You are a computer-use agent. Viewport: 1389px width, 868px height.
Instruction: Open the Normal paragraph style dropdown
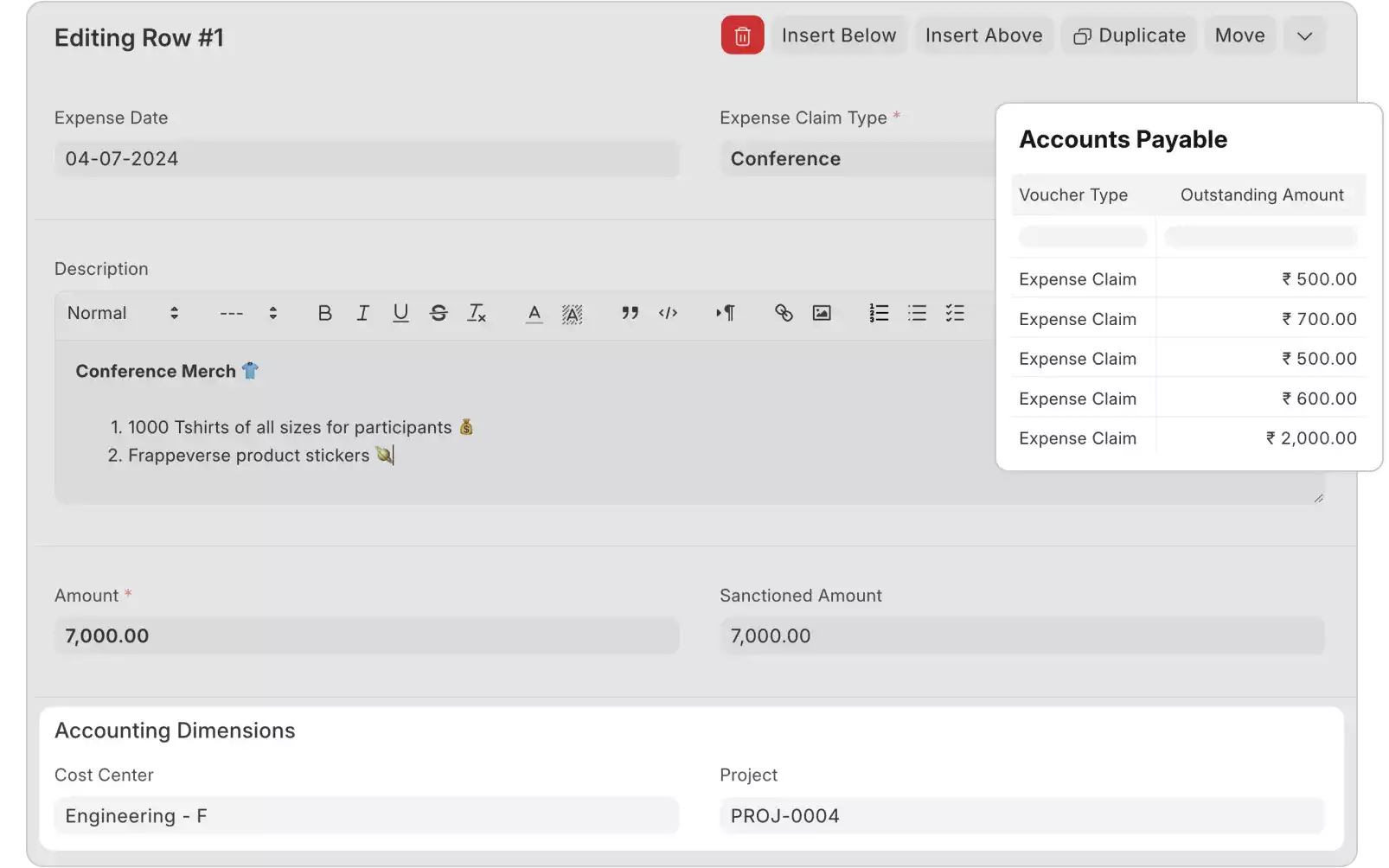pos(121,313)
